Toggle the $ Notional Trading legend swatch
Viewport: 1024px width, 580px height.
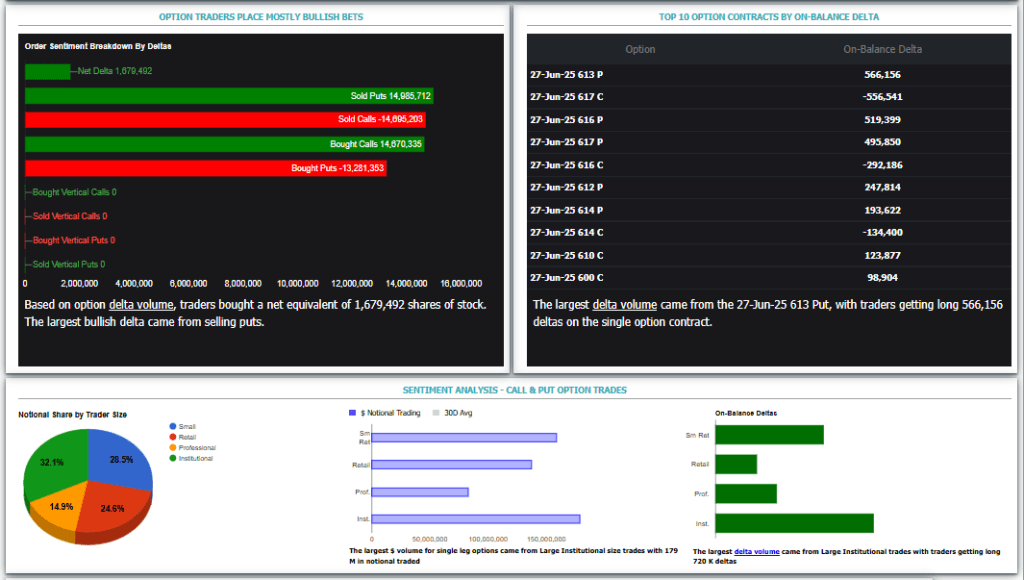point(353,413)
